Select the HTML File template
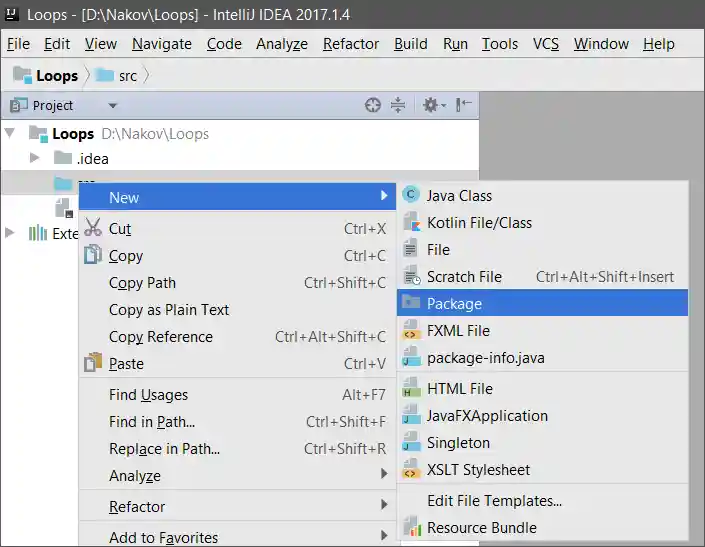The width and height of the screenshot is (705, 547). pos(459,389)
